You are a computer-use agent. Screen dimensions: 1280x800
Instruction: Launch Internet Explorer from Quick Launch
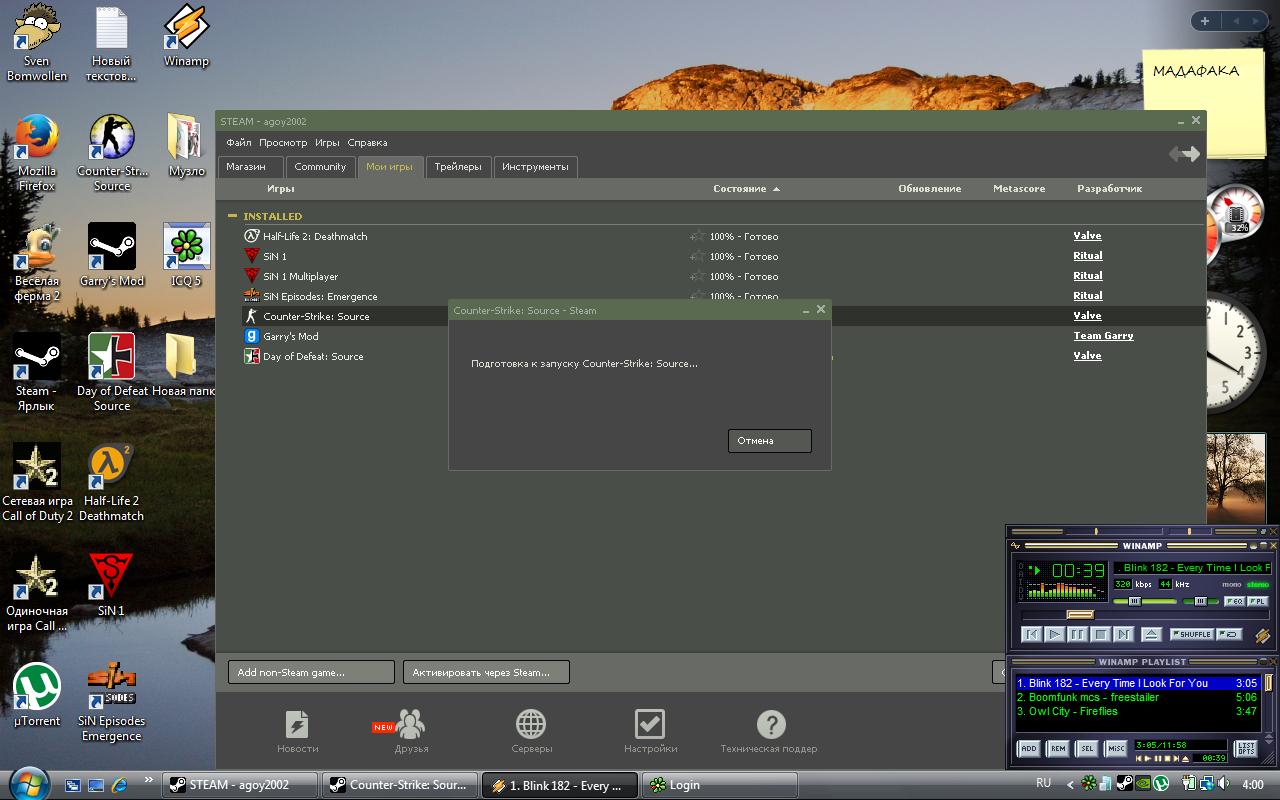[x=119, y=785]
